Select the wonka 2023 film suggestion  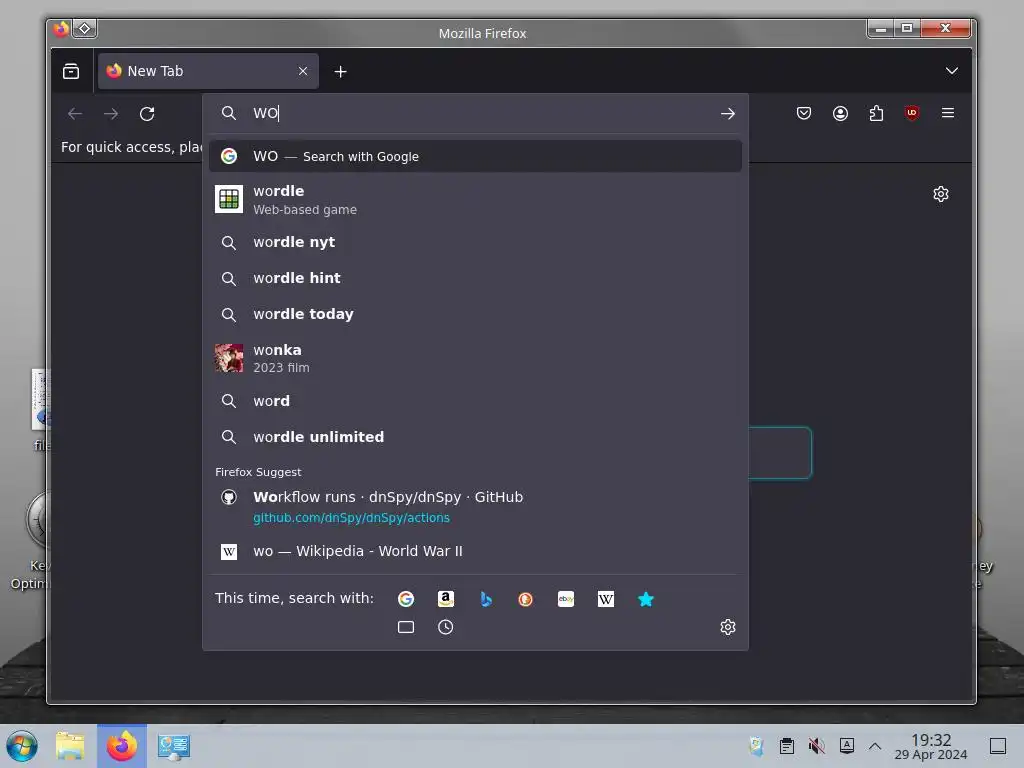(475, 358)
